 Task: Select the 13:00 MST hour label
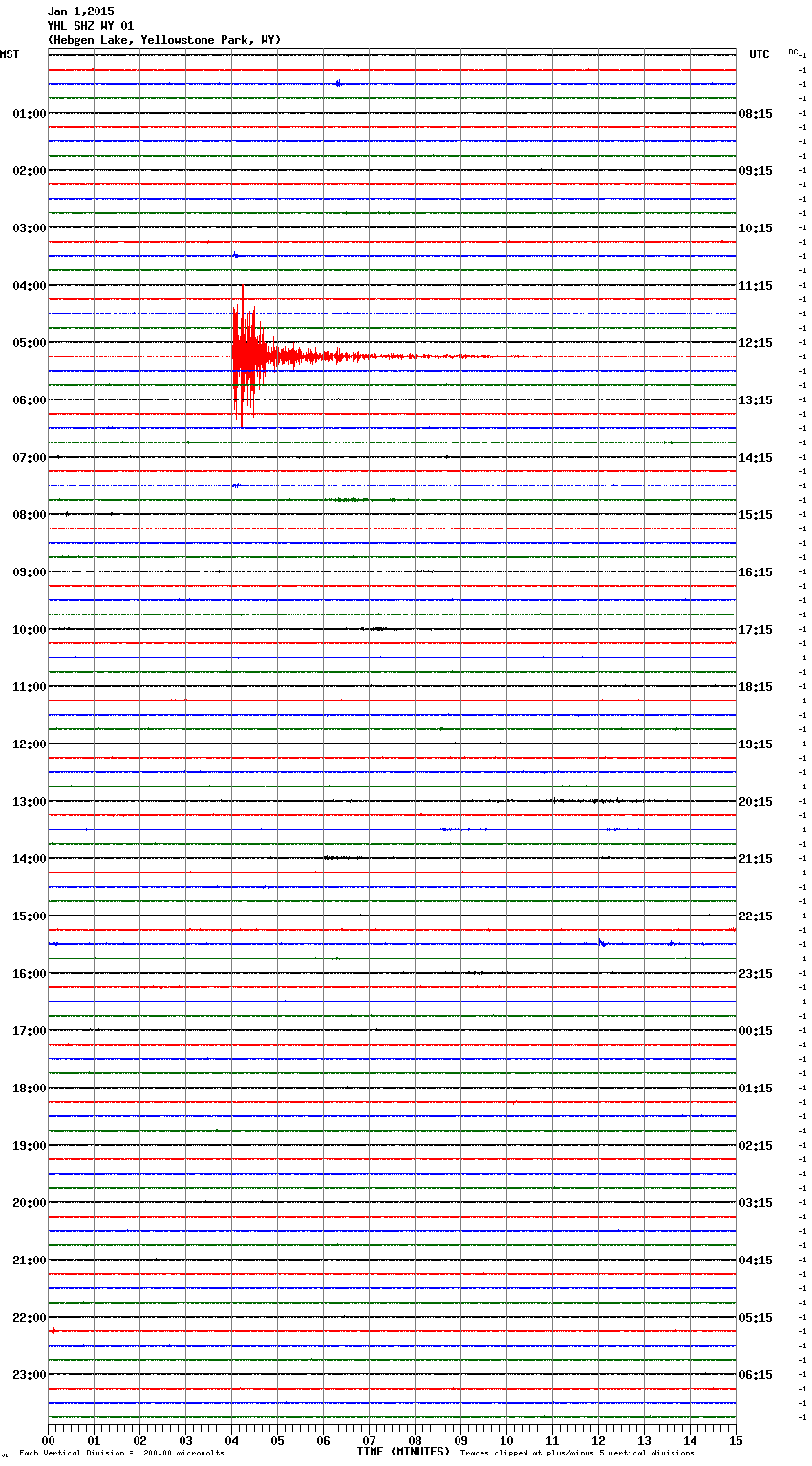tap(30, 802)
